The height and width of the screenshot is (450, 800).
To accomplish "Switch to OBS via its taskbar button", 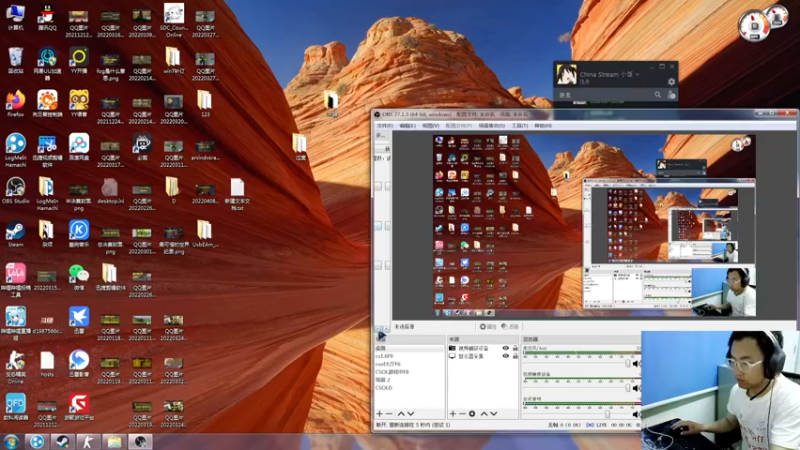I will pyautogui.click(x=140, y=441).
